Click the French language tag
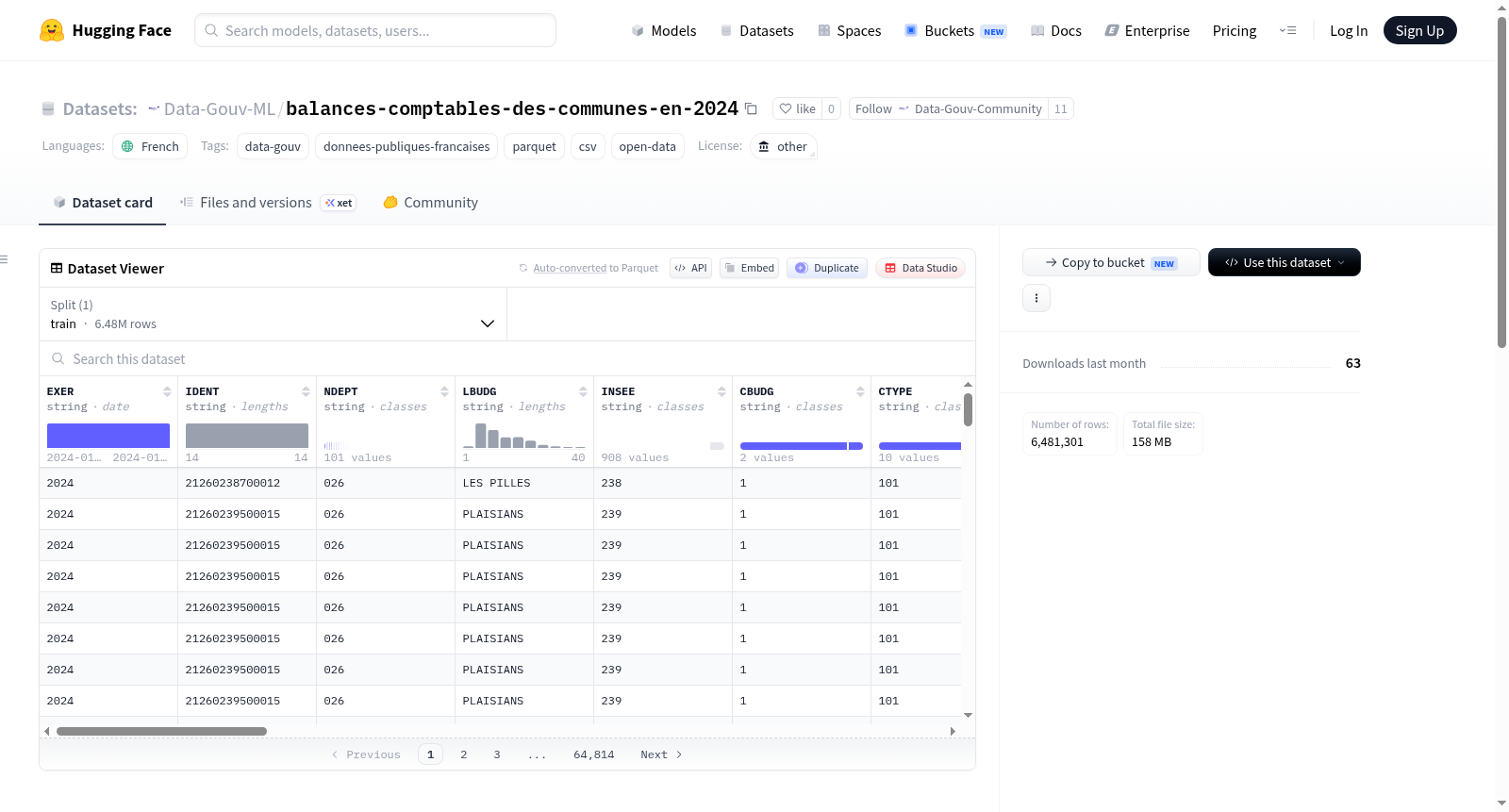Screen dimensions: 1509x812 tap(150, 146)
